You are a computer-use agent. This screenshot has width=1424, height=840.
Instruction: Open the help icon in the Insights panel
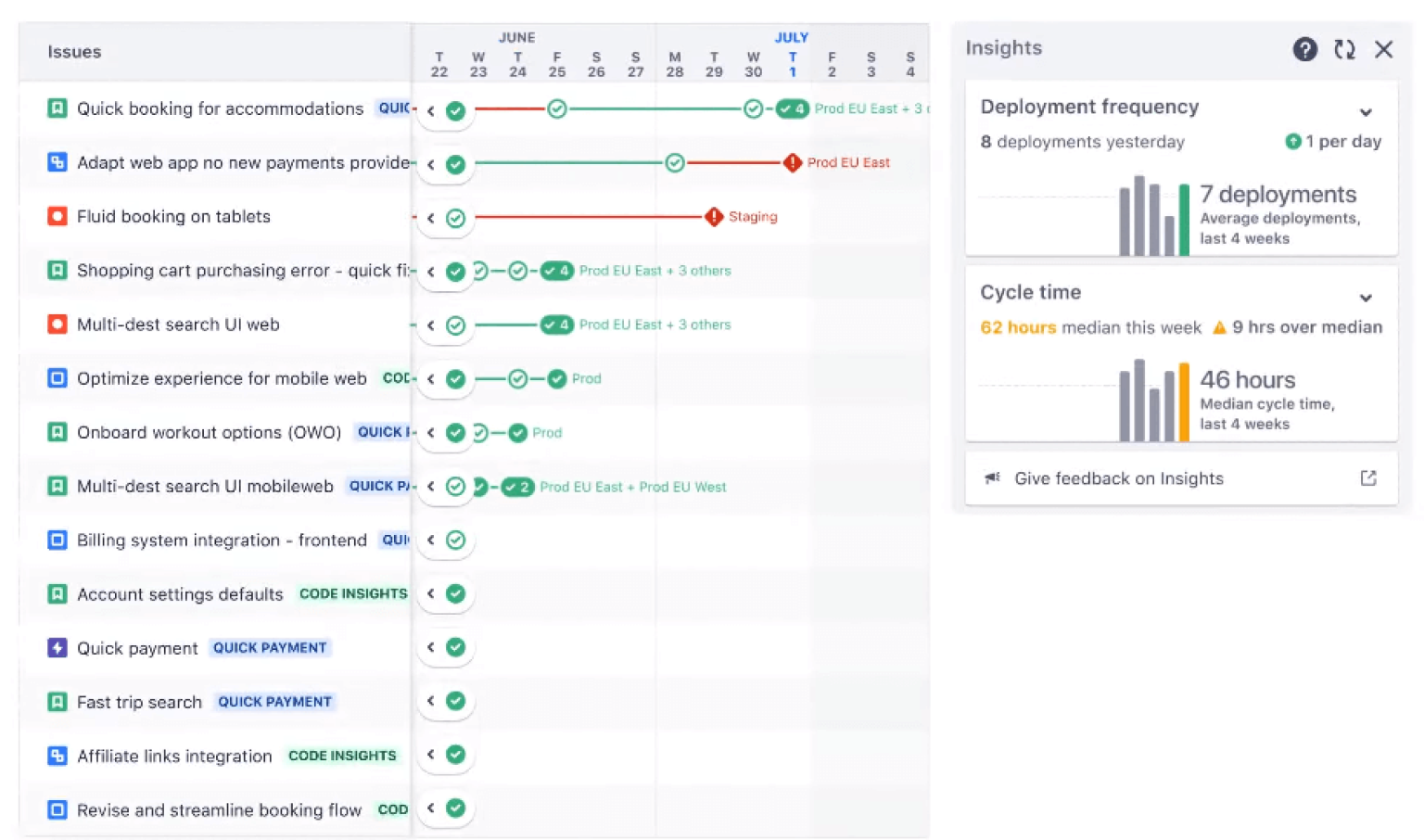click(x=1305, y=50)
